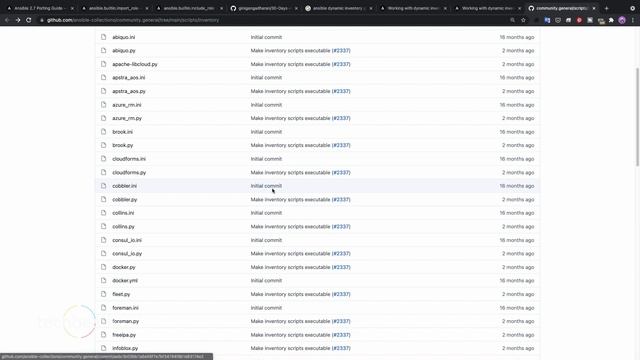640x360 pixels.
Task: Open the Chrome three-dot menu
Action: 633,20
